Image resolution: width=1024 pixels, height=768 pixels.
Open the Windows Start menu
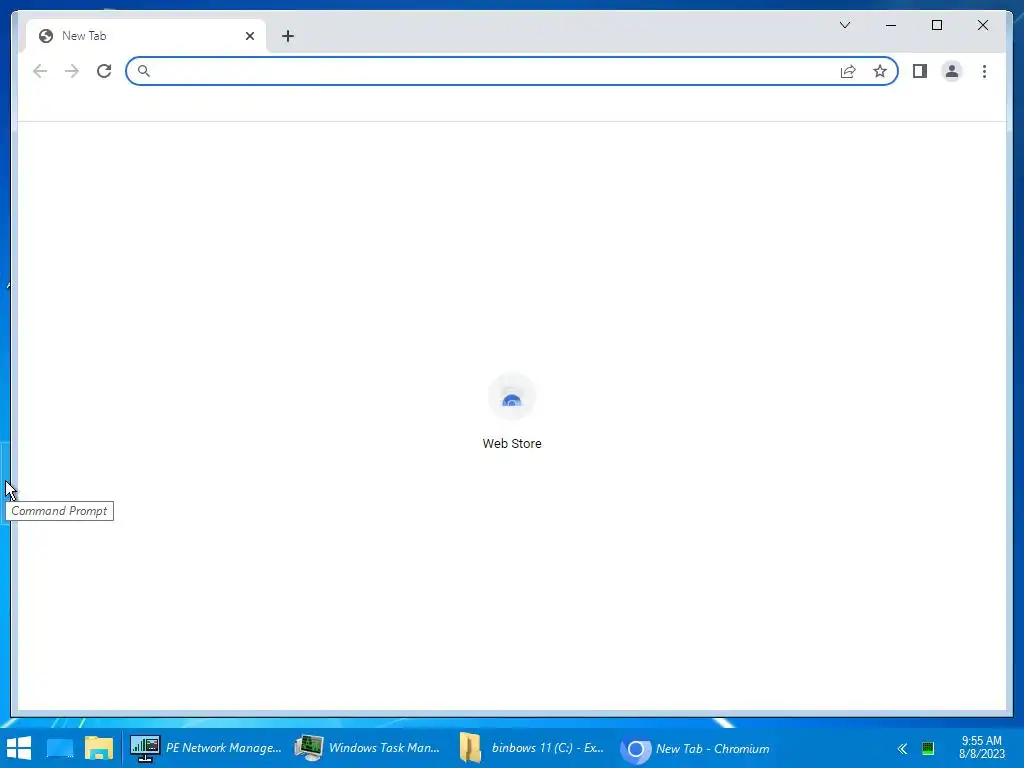click(19, 748)
